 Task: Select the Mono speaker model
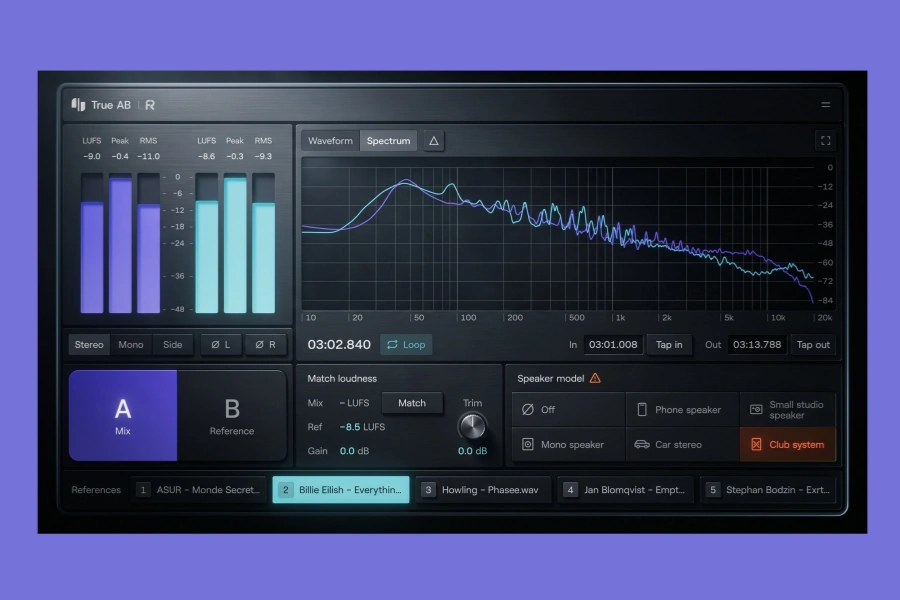pyautogui.click(x=568, y=444)
